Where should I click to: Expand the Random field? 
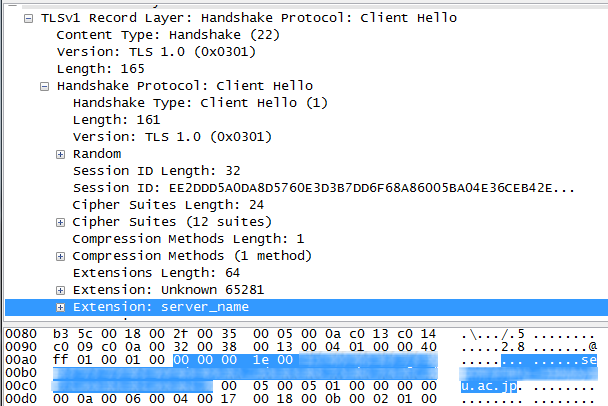(60, 154)
